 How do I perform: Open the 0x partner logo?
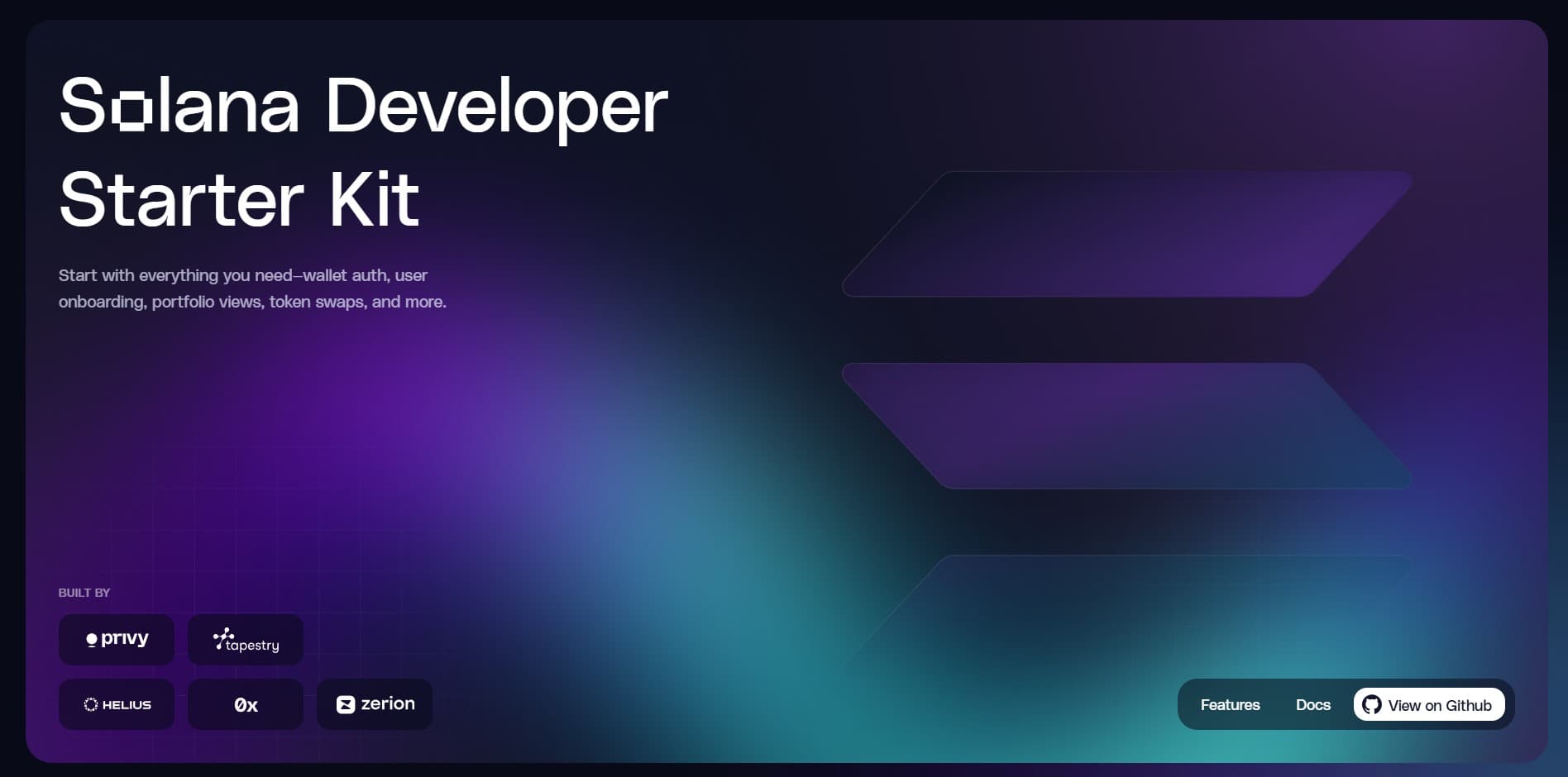click(x=246, y=705)
